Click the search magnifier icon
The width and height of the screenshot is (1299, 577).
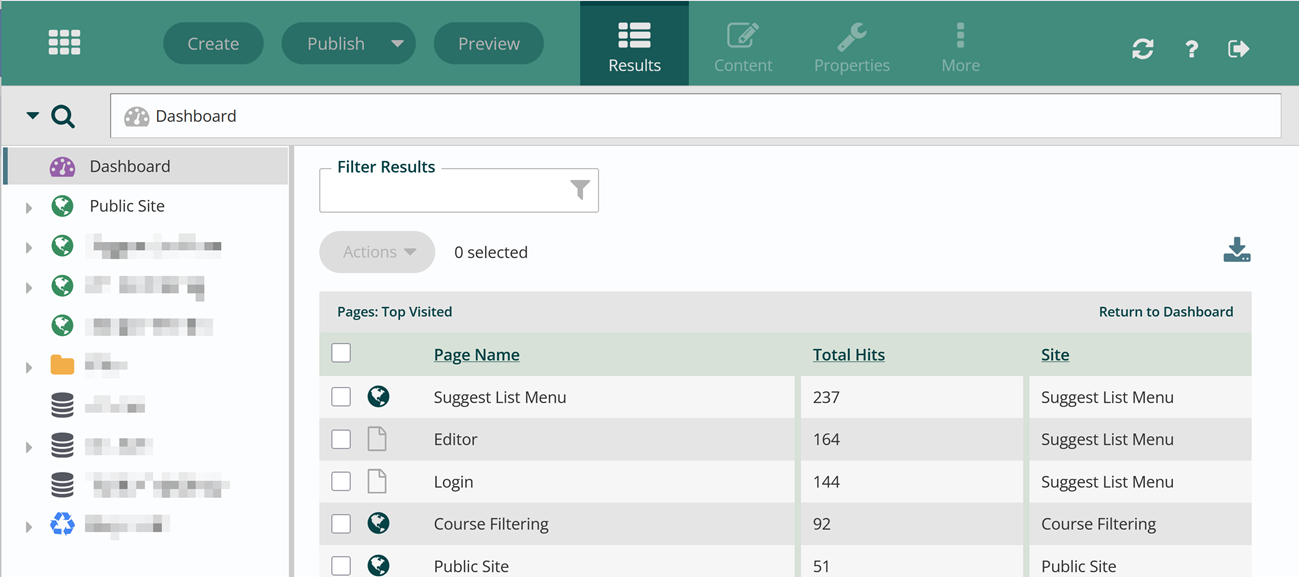pos(63,116)
